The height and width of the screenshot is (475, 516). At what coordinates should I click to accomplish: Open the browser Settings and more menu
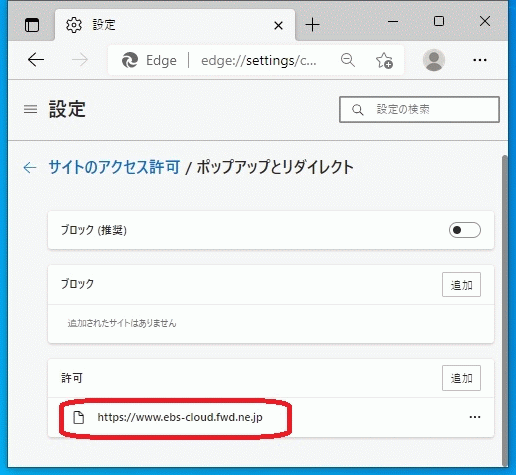[480, 60]
